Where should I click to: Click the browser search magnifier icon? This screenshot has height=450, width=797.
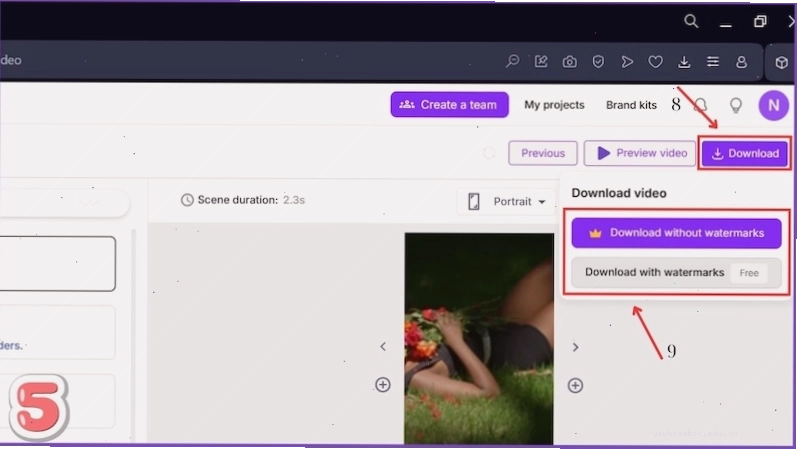(x=691, y=21)
